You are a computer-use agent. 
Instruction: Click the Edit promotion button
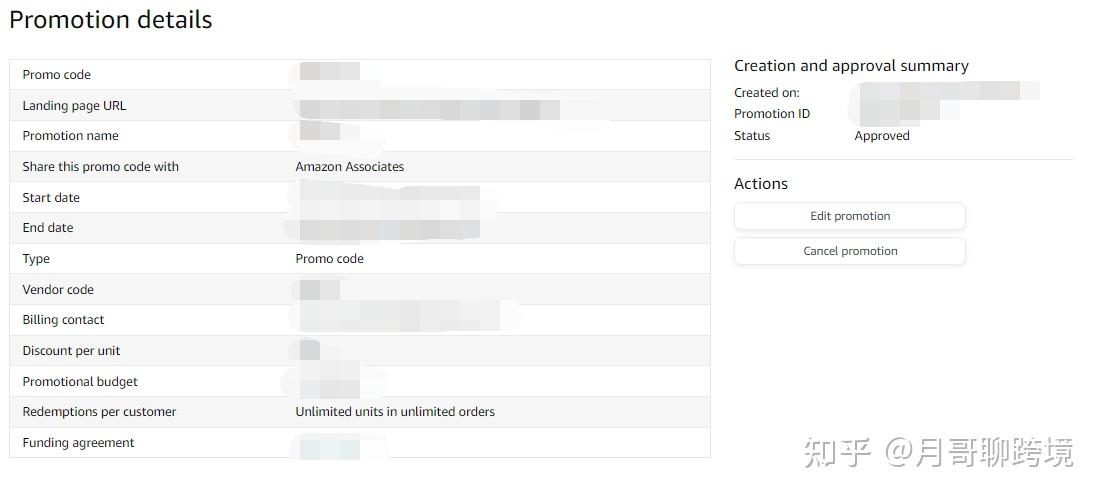tap(849, 216)
